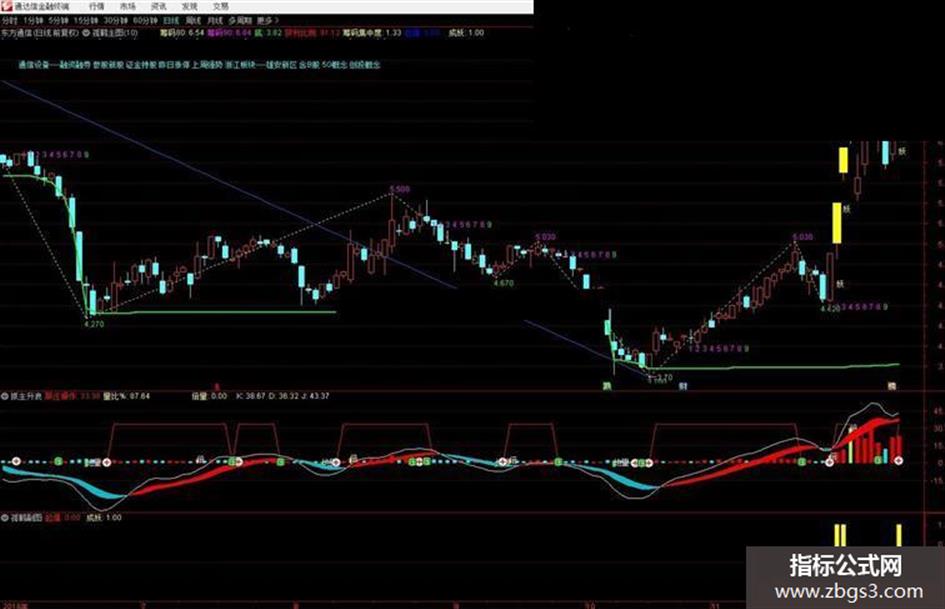Click the 量比% 87.64 value

point(127,396)
